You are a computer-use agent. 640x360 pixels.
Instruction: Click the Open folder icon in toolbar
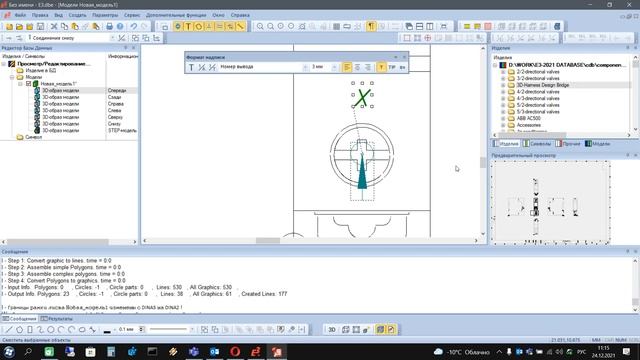point(19,27)
